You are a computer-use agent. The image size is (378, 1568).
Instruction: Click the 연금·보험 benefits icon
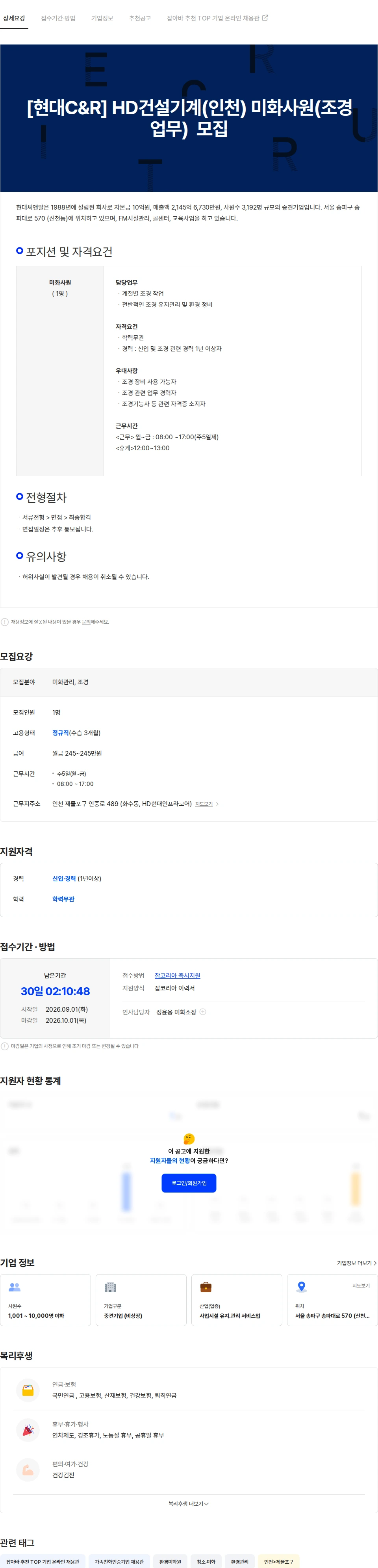[x=28, y=1390]
